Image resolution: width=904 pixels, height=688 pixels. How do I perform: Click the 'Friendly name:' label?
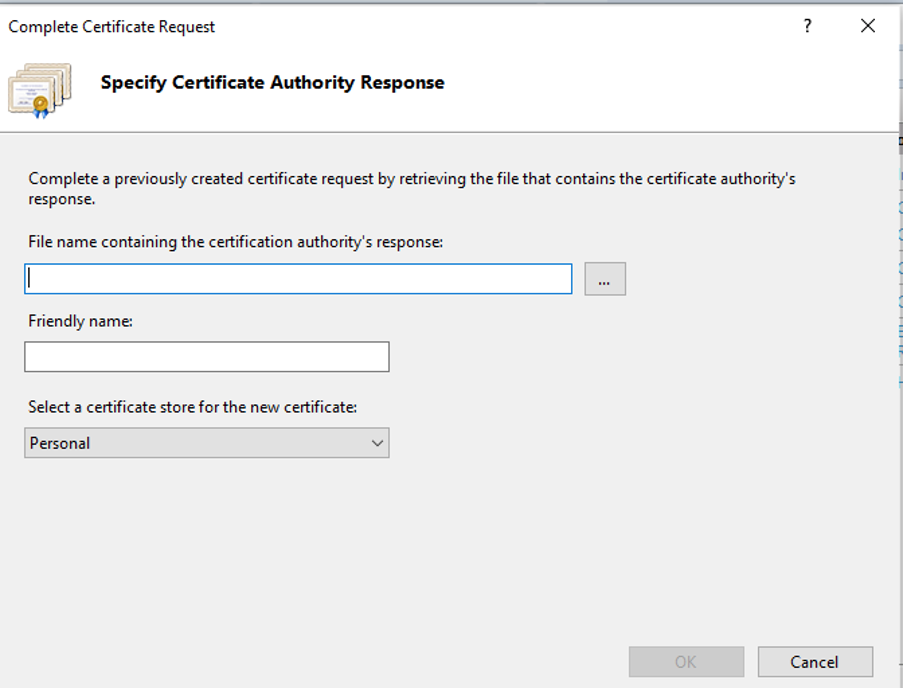pos(80,321)
